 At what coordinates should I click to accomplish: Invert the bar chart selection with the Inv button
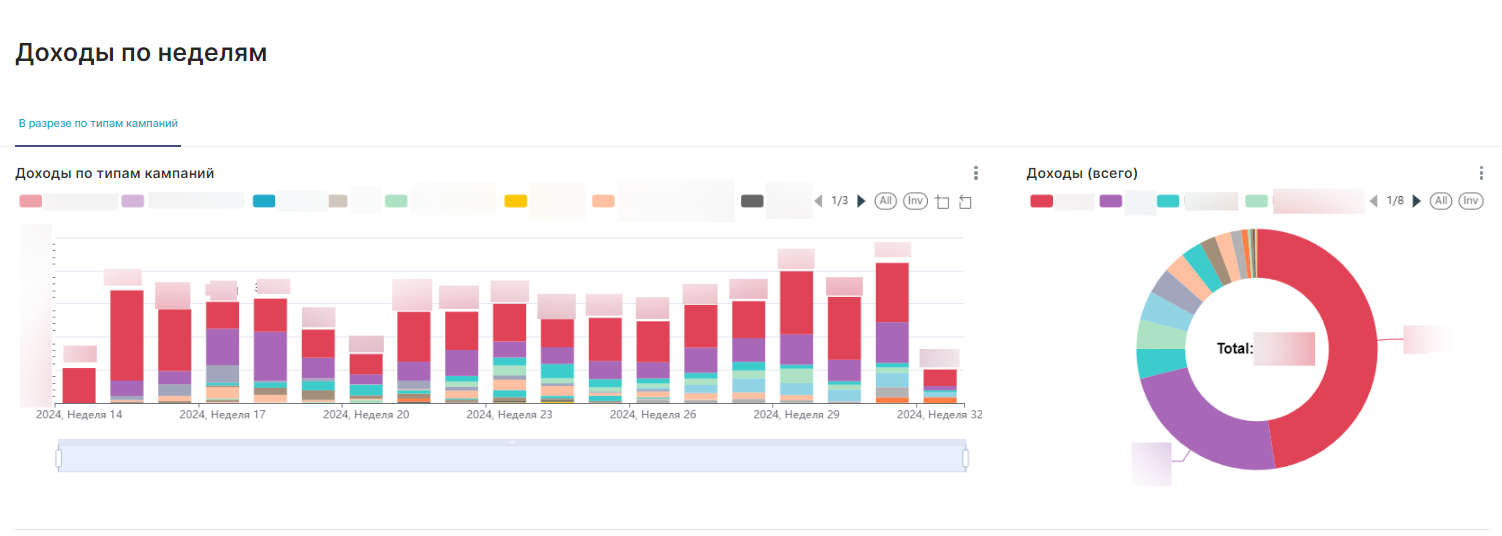click(915, 201)
